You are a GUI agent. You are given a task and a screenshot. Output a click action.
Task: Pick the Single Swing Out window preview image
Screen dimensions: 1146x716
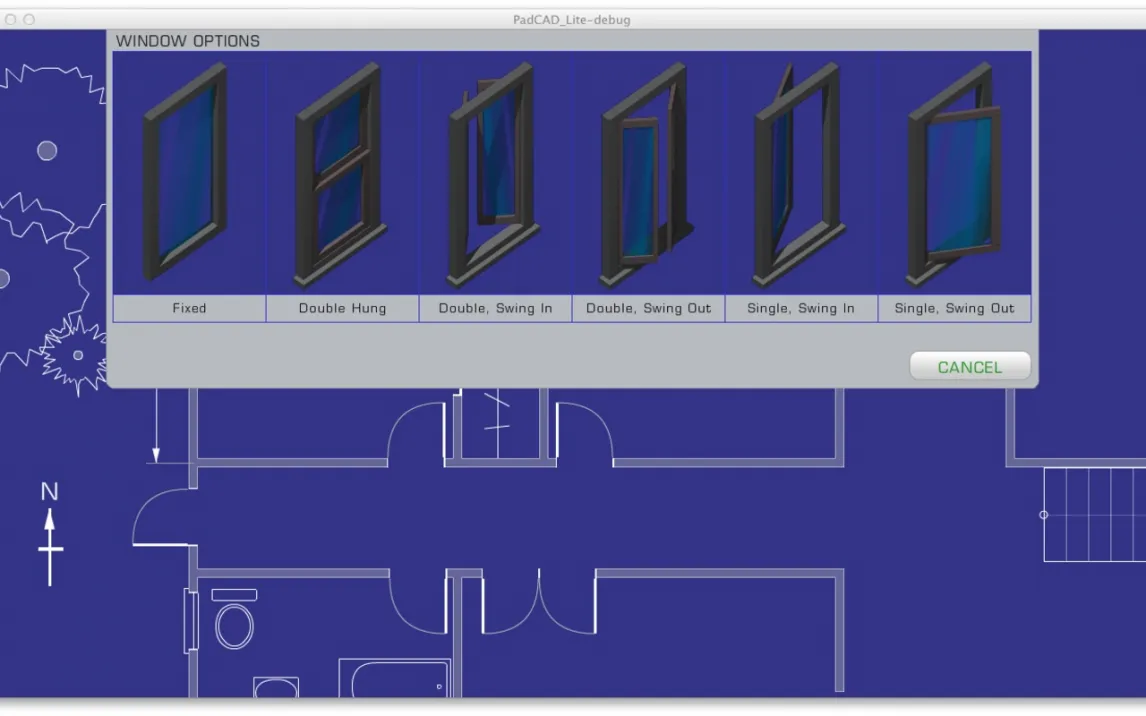click(x=954, y=173)
